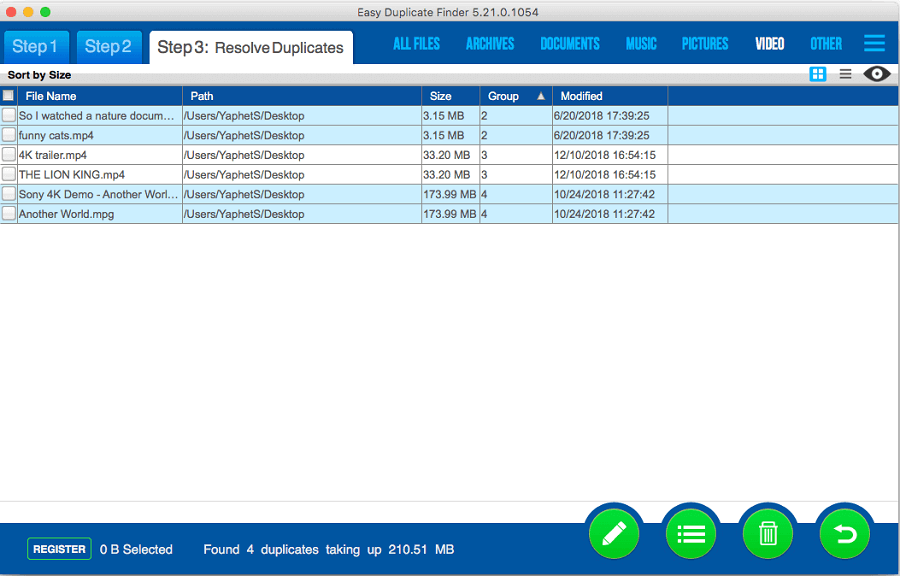The image size is (900, 576).
Task: Toggle the eye preview icon
Action: point(877,74)
